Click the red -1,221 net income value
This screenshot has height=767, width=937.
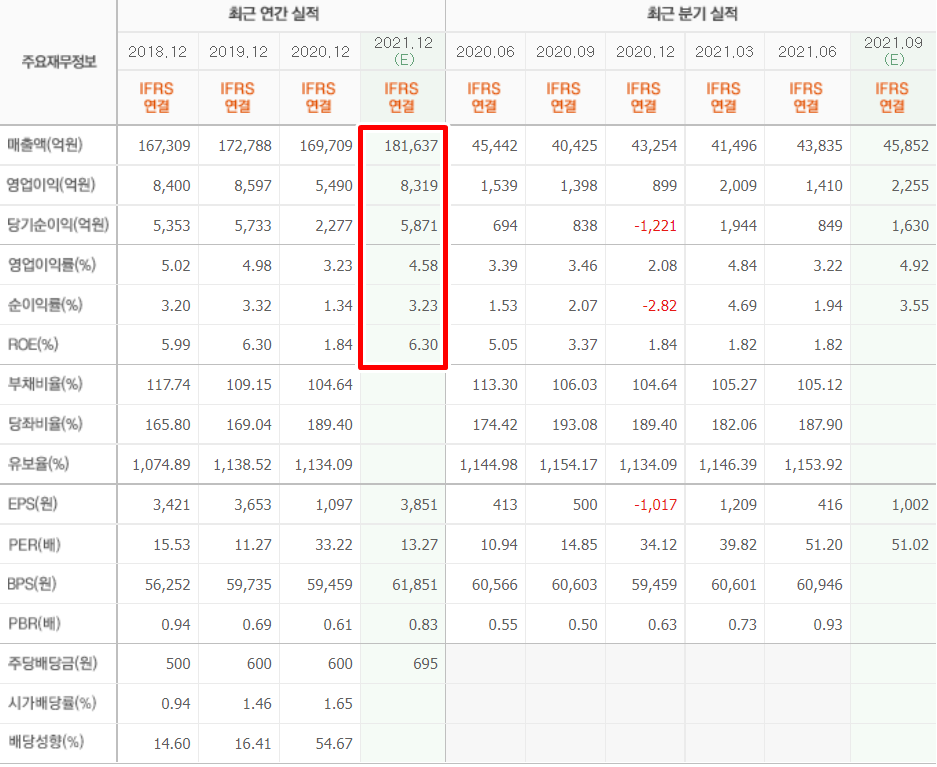coord(655,226)
